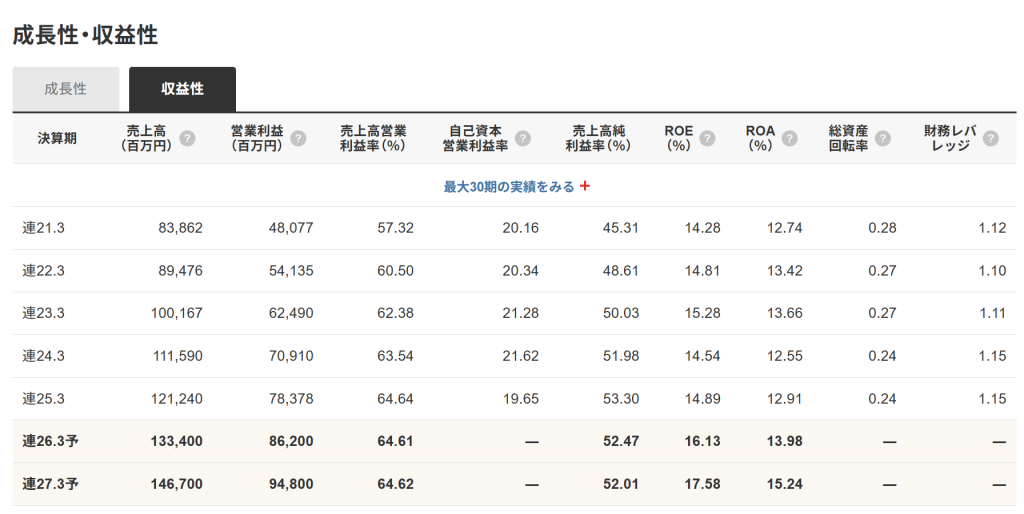Click operating margin value 57.32

[396, 228]
